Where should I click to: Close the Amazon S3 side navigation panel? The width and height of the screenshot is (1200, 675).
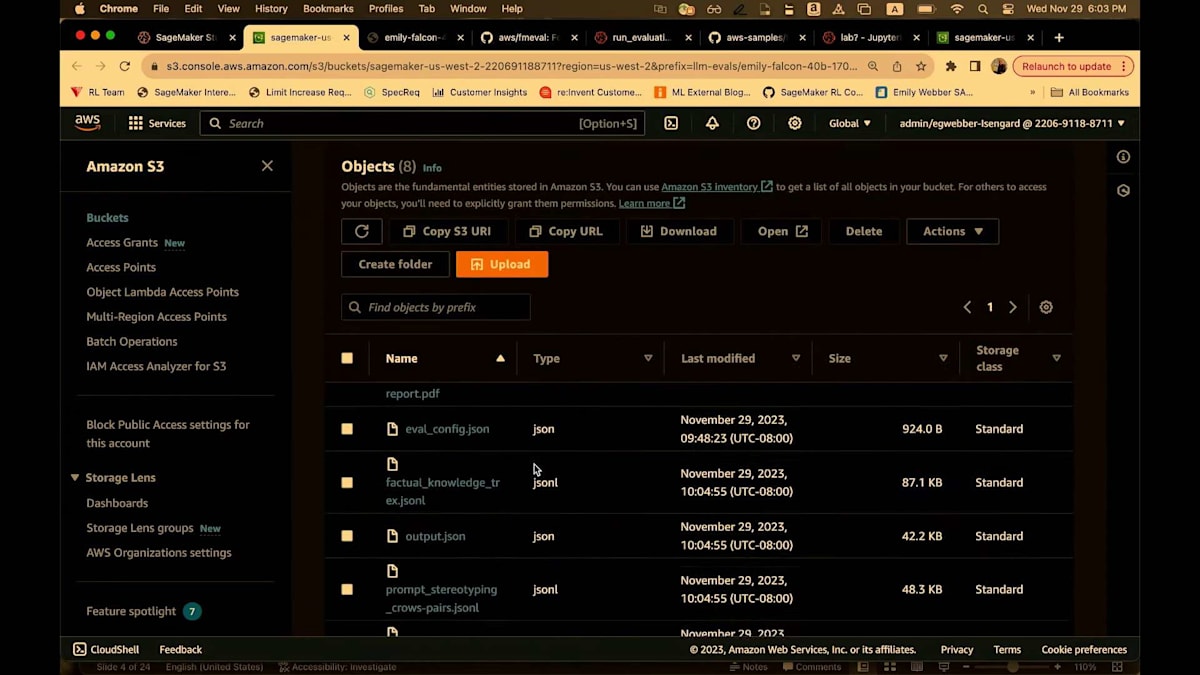267,166
